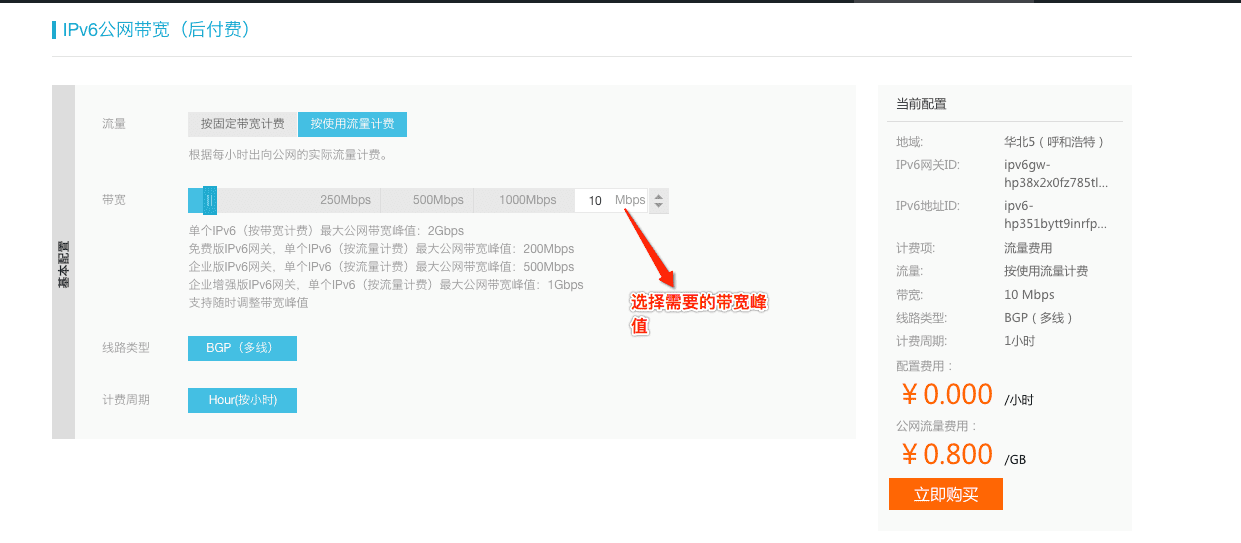Click the 企业增强版IPv6网关 1Gbps note
This screenshot has width=1241, height=543.
(x=386, y=285)
